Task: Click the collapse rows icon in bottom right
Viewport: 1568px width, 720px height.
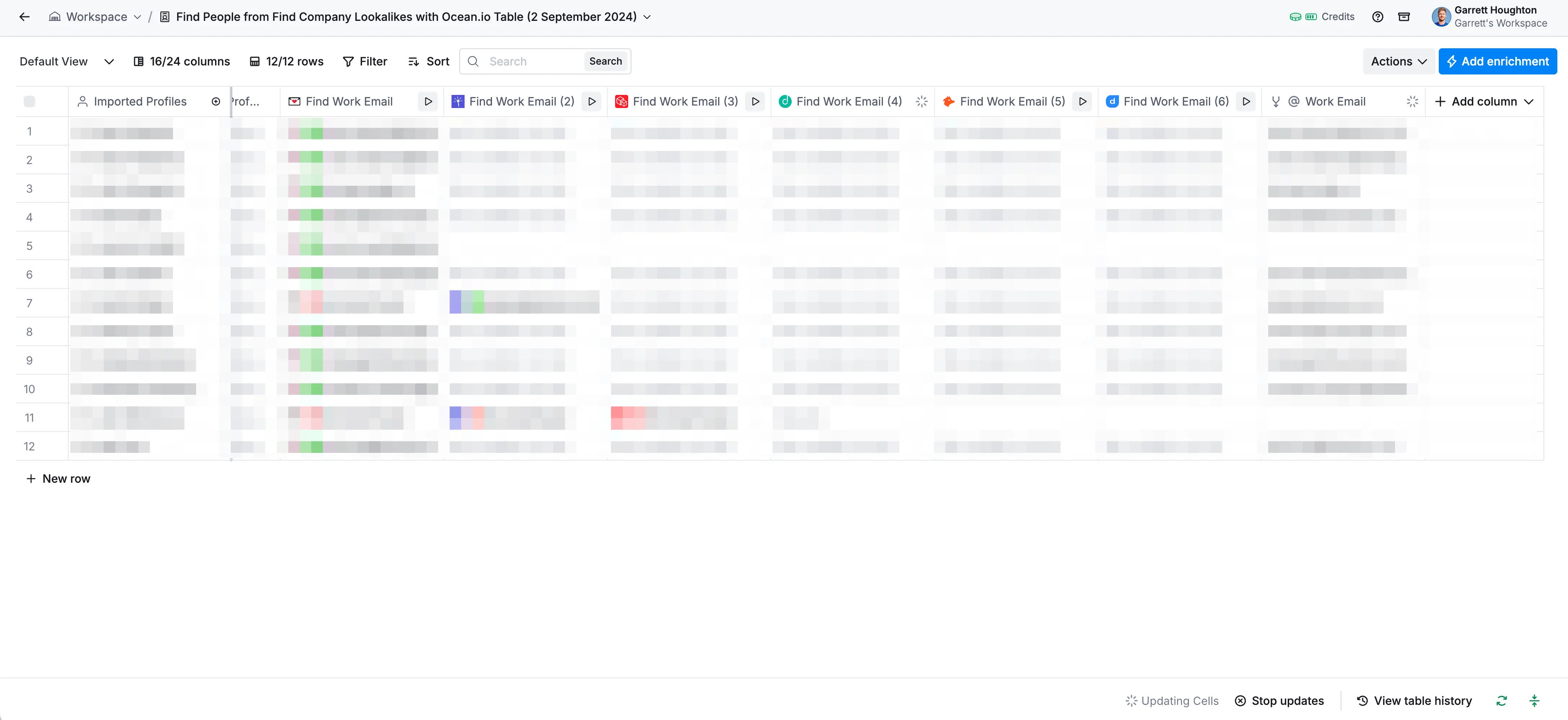Action: [x=1534, y=700]
